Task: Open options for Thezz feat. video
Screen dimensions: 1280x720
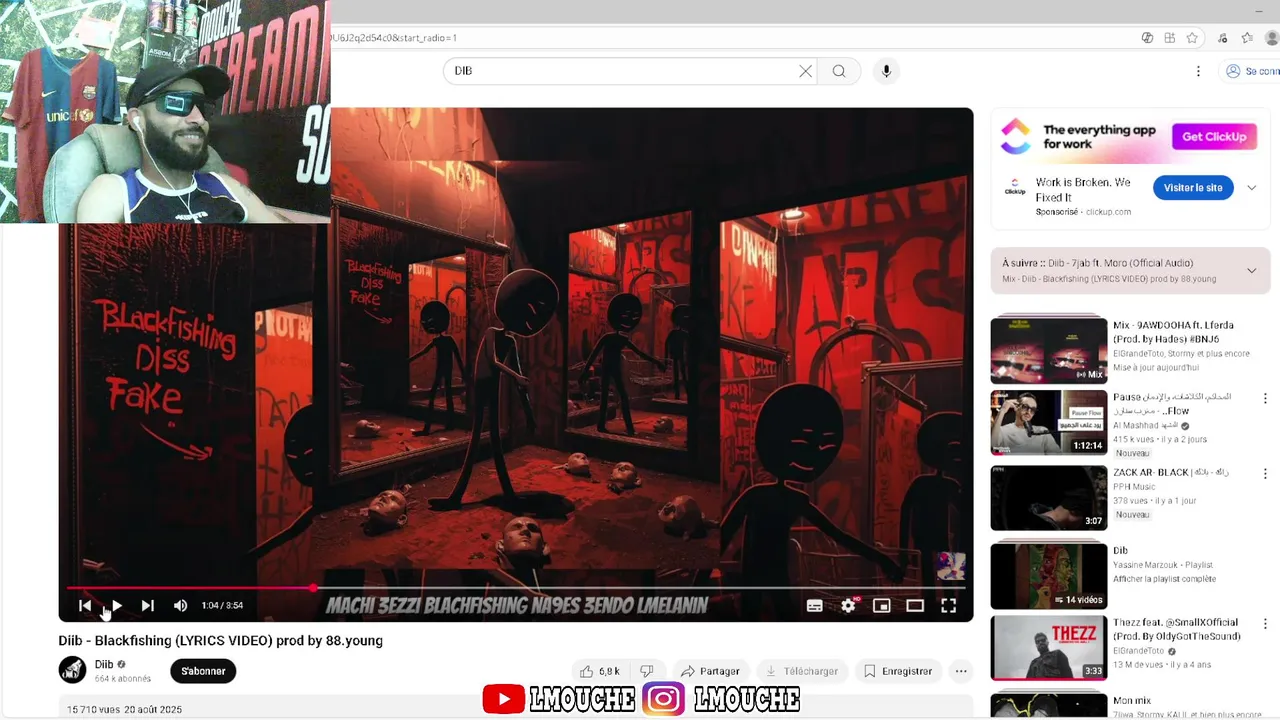Action: (1265, 623)
